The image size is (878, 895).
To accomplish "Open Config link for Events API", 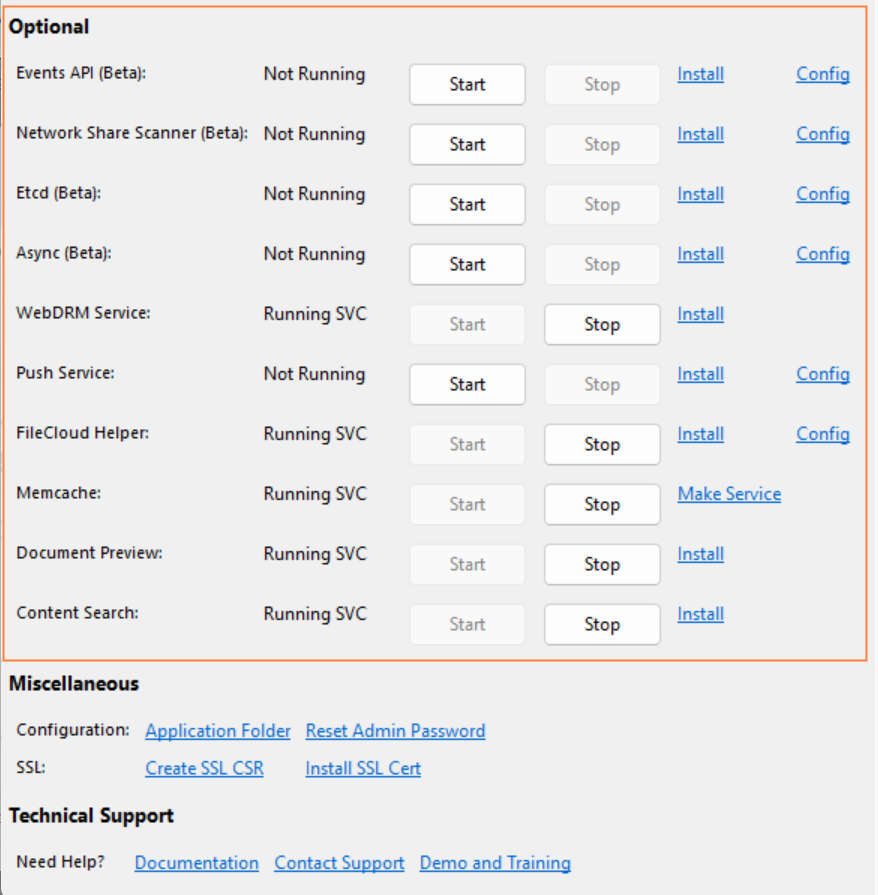I will (823, 74).
